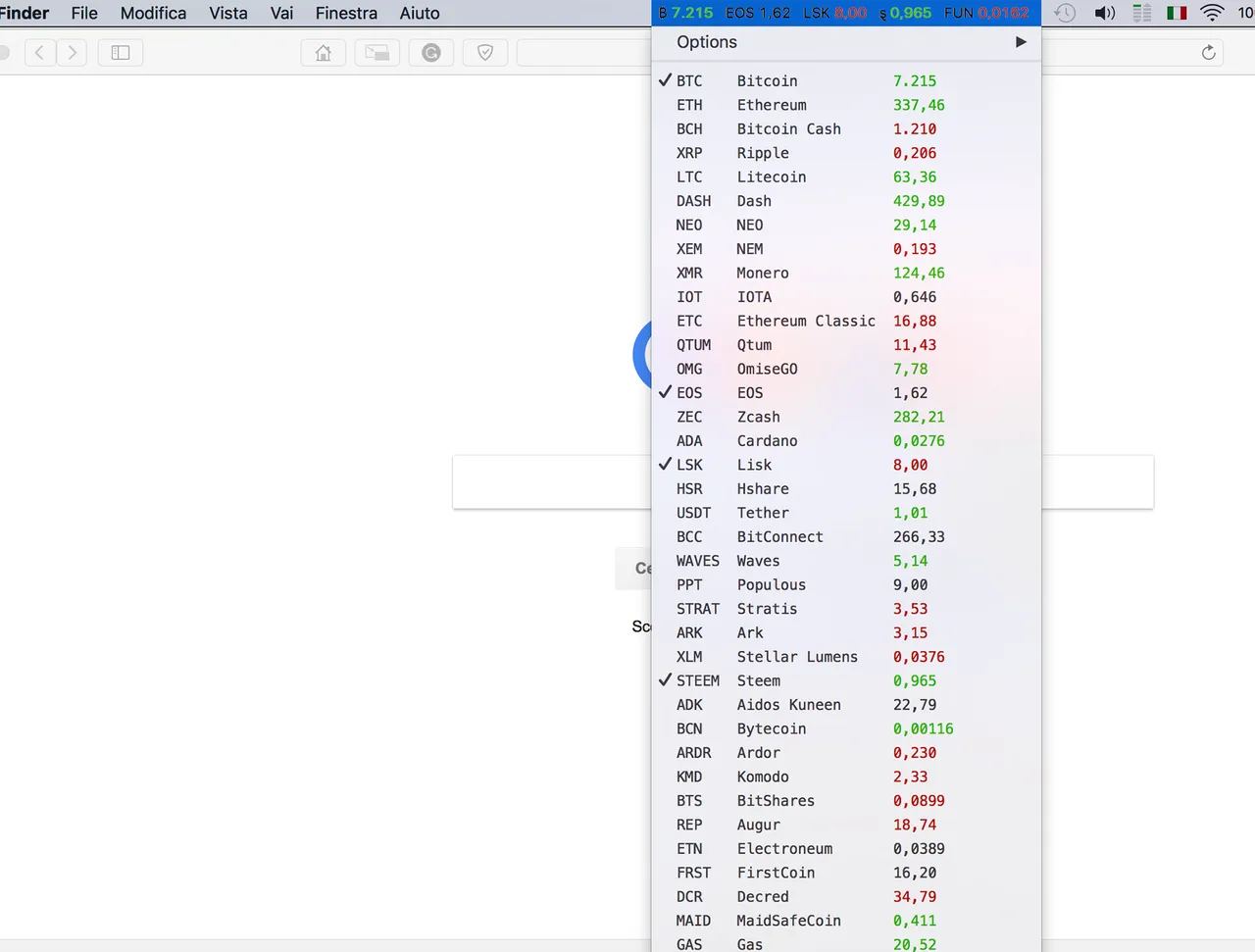Click the system monitor bars icon
The image size is (1255, 952).
[1142, 13]
